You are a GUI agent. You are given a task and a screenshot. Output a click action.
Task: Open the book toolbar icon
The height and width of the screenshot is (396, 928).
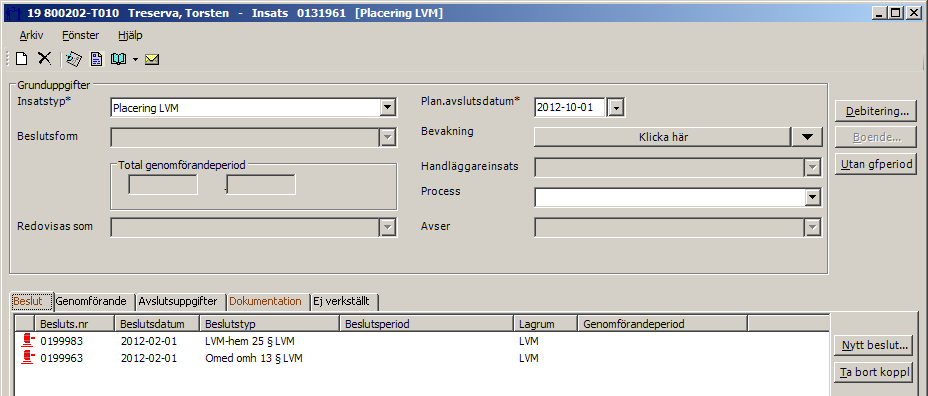[x=119, y=59]
